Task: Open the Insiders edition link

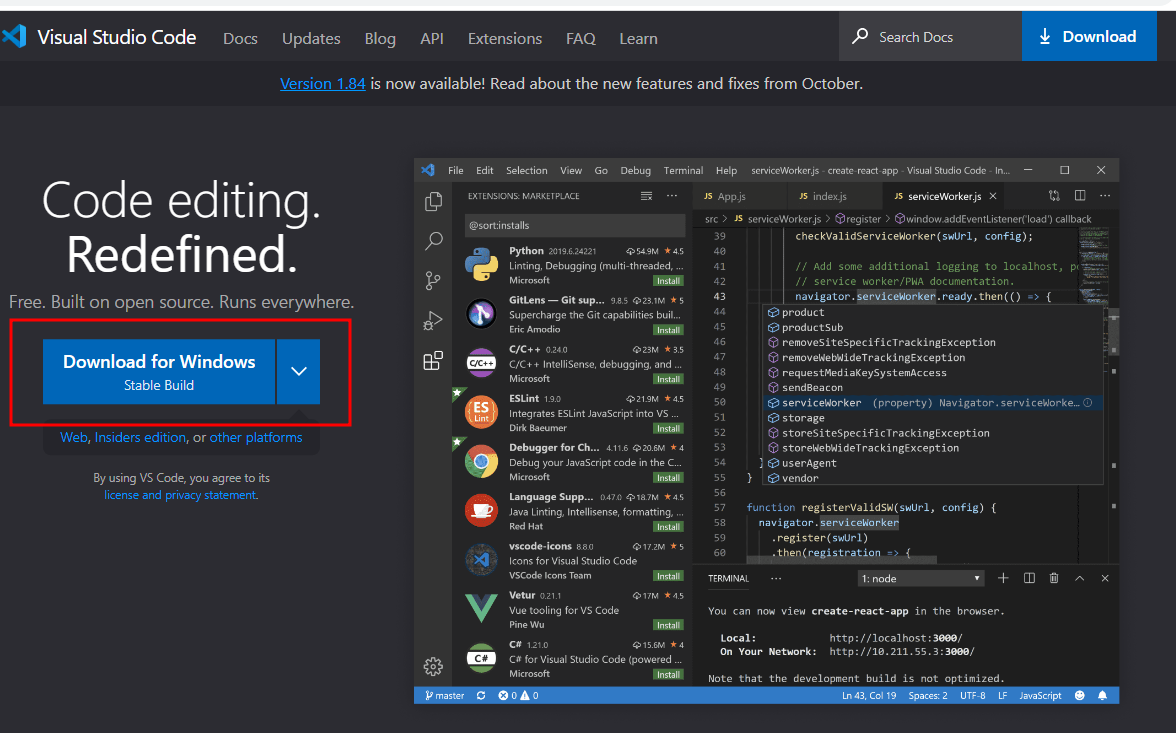Action: pos(140,437)
